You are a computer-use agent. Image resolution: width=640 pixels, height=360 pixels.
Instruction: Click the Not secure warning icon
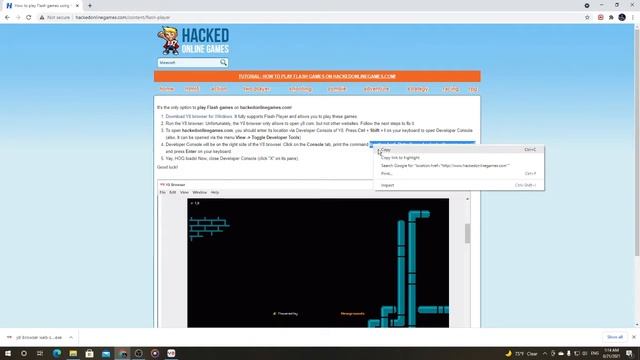coord(42,18)
